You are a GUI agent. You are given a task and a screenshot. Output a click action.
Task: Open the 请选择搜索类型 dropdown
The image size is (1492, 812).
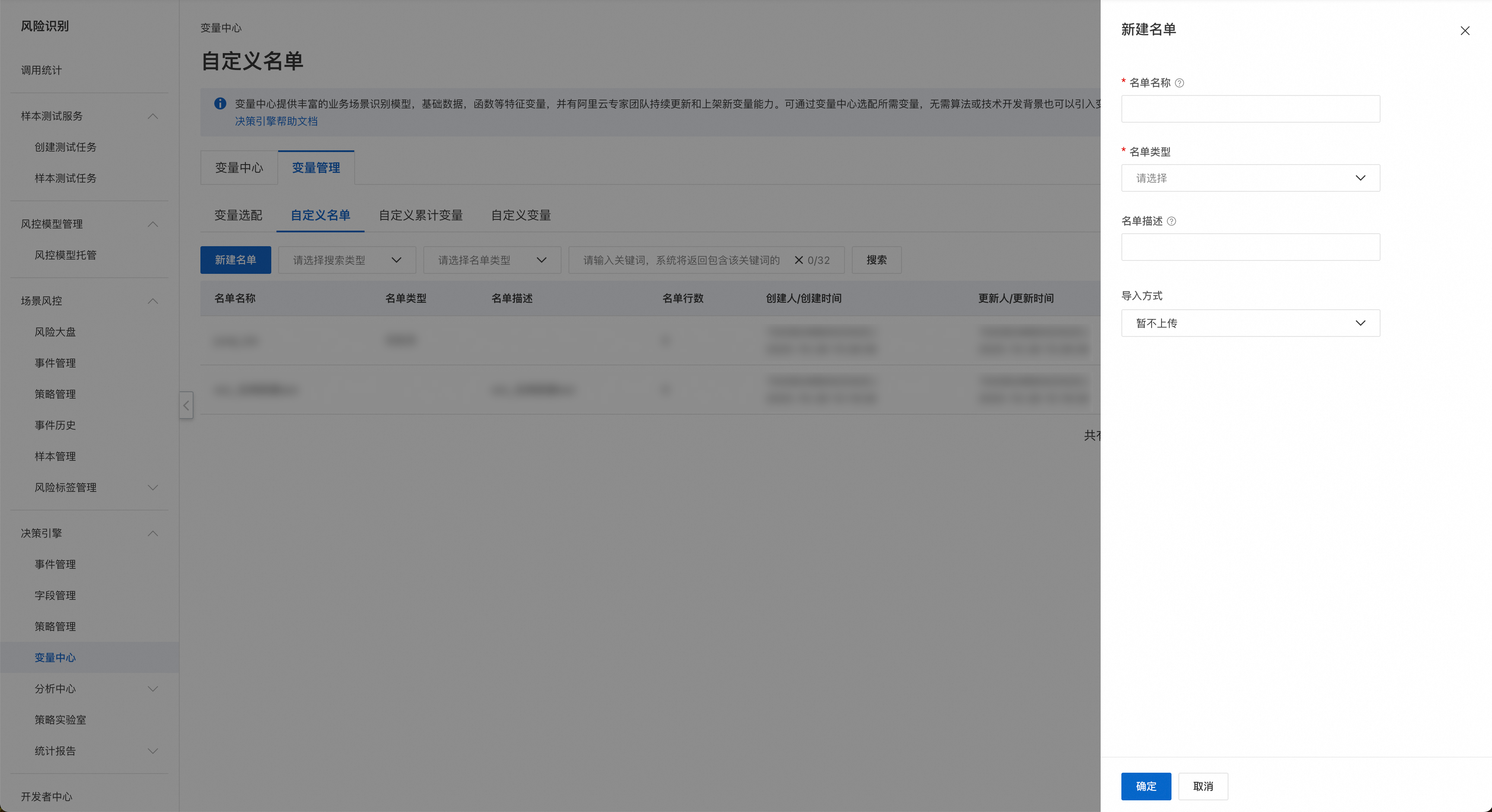point(346,260)
